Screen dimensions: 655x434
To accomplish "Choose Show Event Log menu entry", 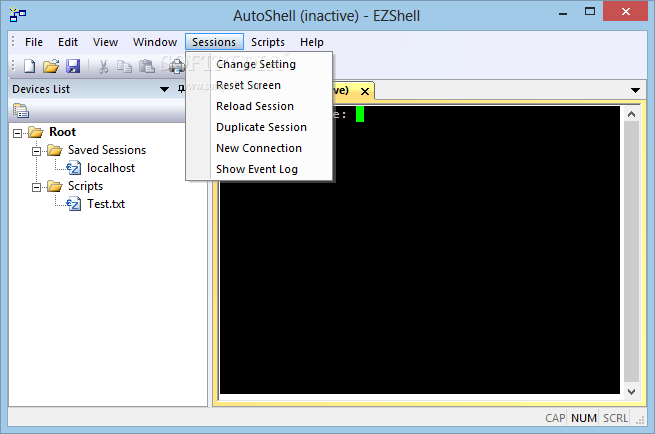I will coord(259,169).
